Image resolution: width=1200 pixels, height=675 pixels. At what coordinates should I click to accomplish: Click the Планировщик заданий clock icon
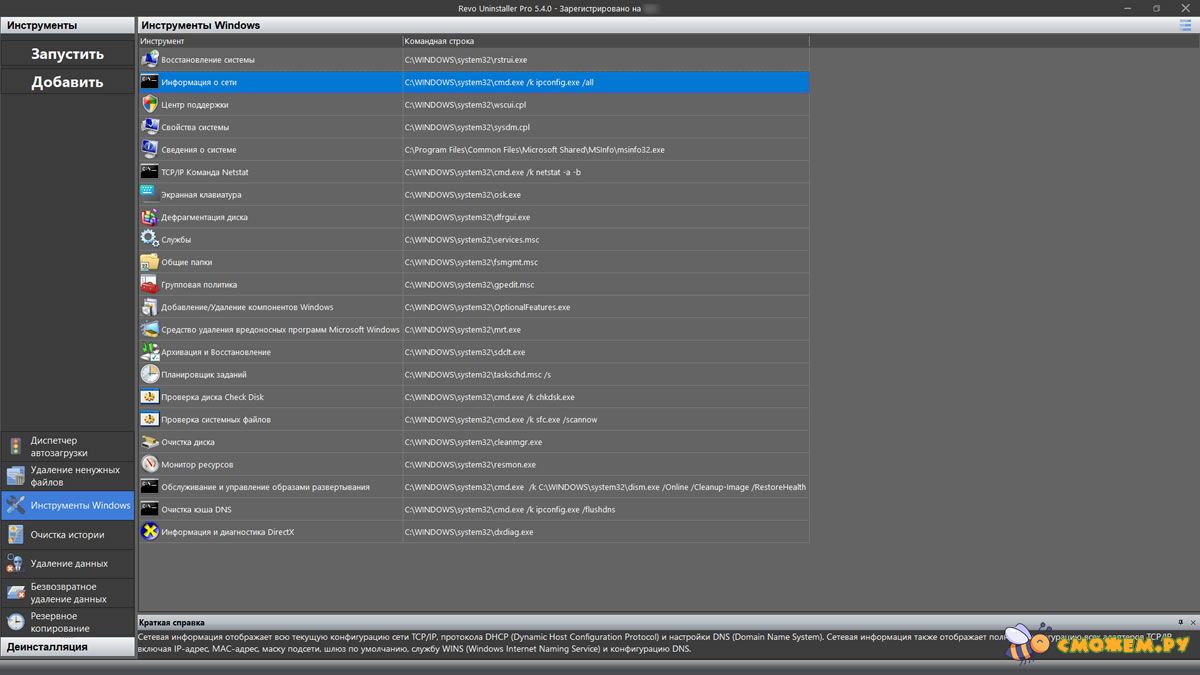coord(149,375)
